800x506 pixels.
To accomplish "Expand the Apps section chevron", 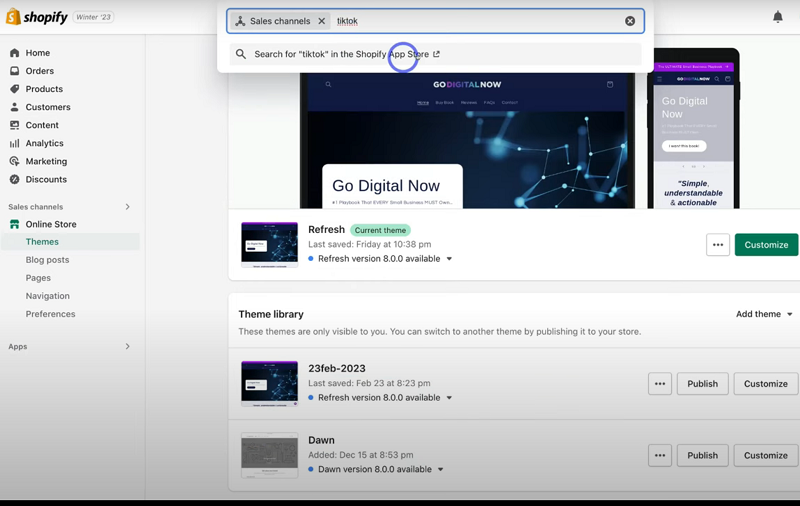I will point(128,346).
